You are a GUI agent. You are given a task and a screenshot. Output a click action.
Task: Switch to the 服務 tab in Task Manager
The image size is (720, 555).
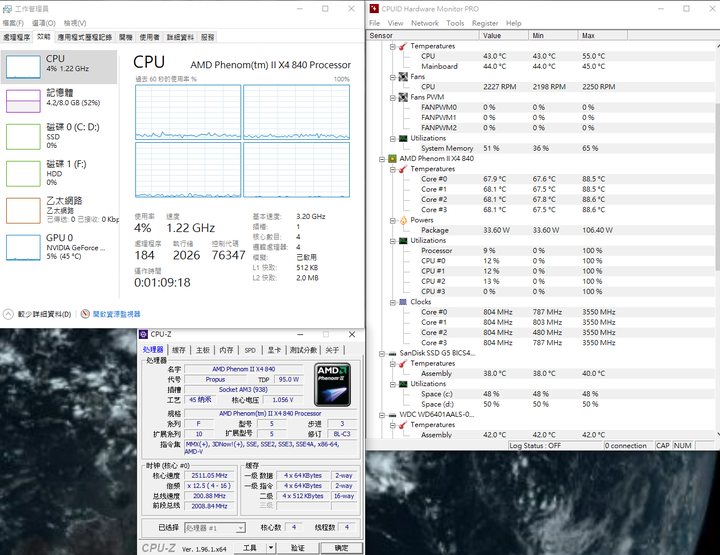pyautogui.click(x=208, y=37)
